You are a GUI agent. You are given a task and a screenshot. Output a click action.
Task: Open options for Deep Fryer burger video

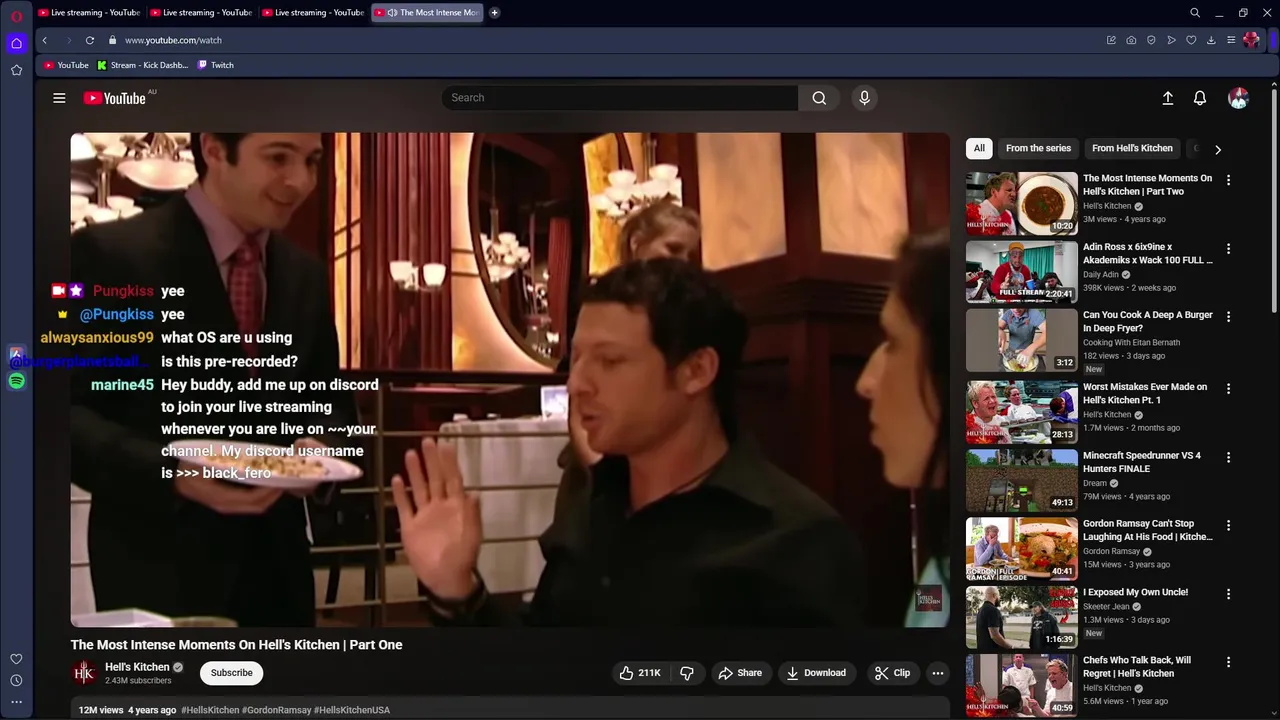[1228, 316]
